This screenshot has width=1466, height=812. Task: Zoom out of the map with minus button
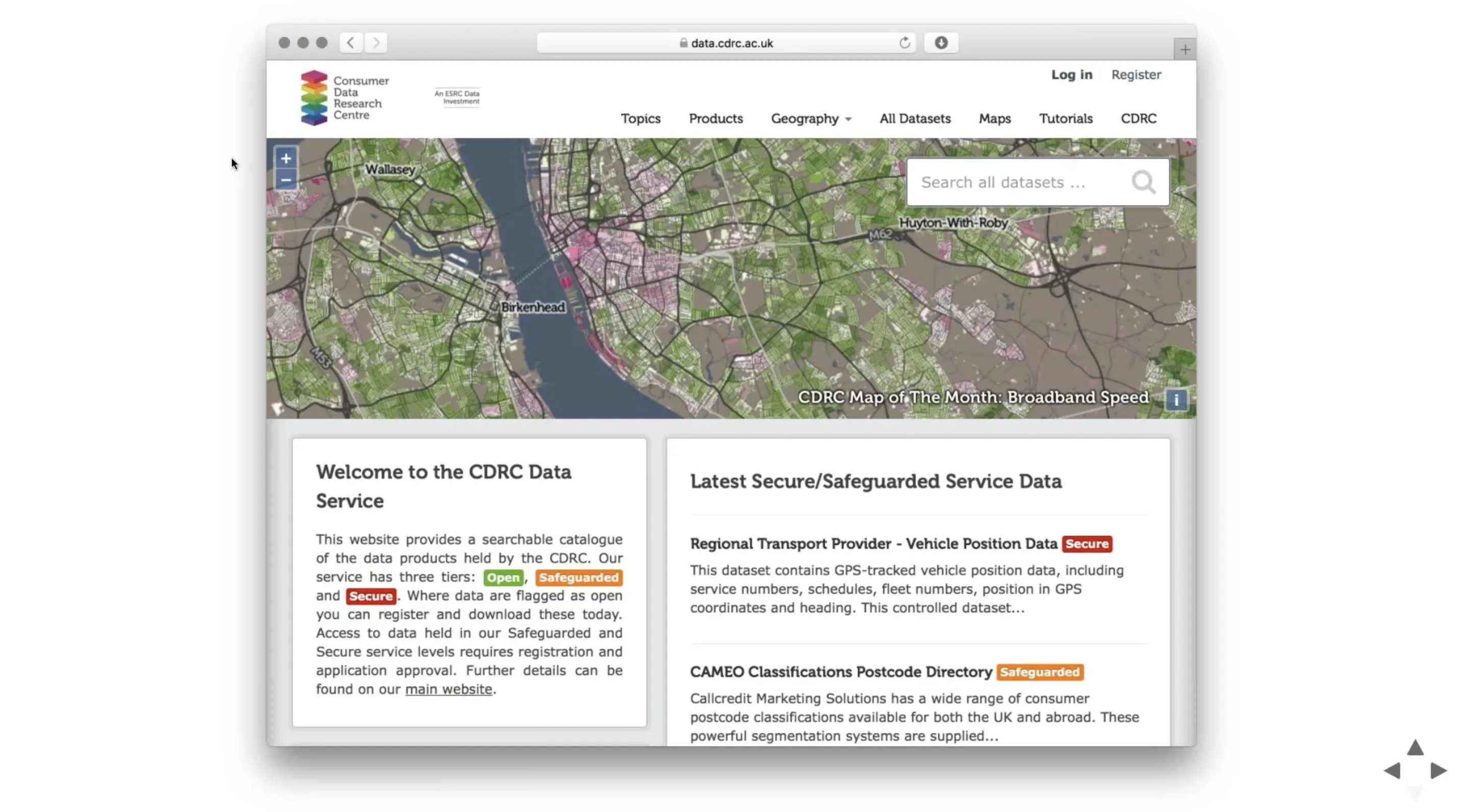tap(286, 180)
